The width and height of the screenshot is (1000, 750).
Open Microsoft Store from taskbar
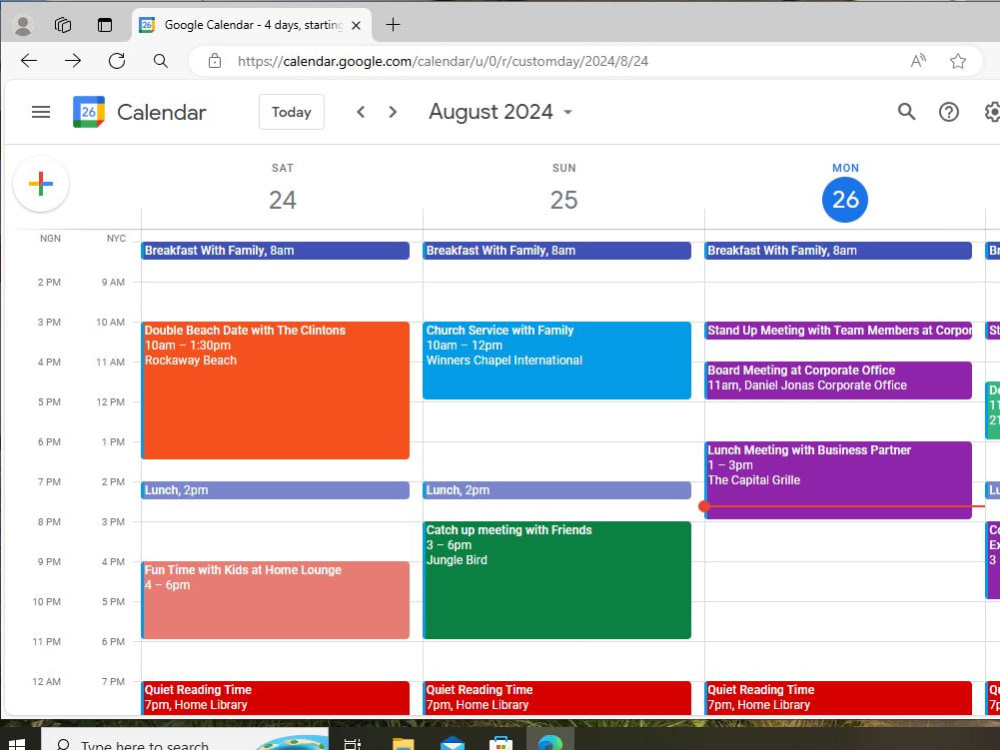(501, 744)
